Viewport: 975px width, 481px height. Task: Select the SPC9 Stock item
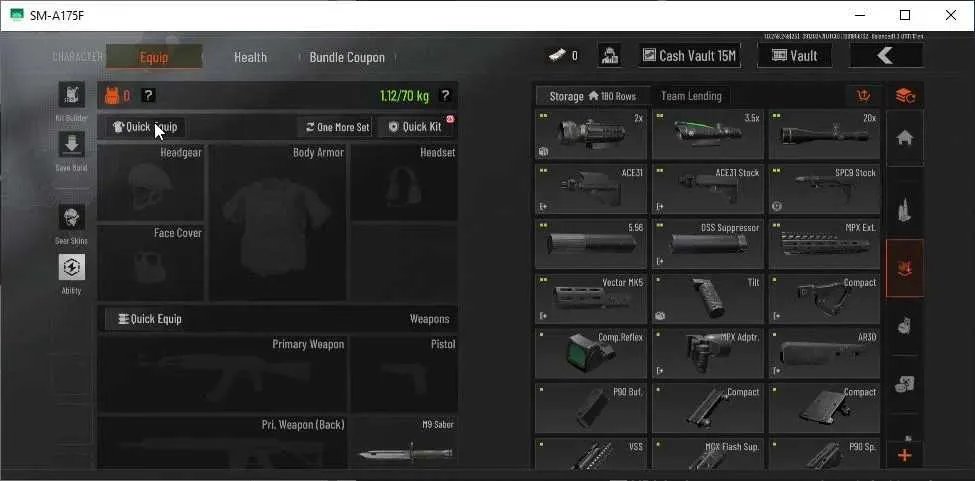[x=825, y=190]
